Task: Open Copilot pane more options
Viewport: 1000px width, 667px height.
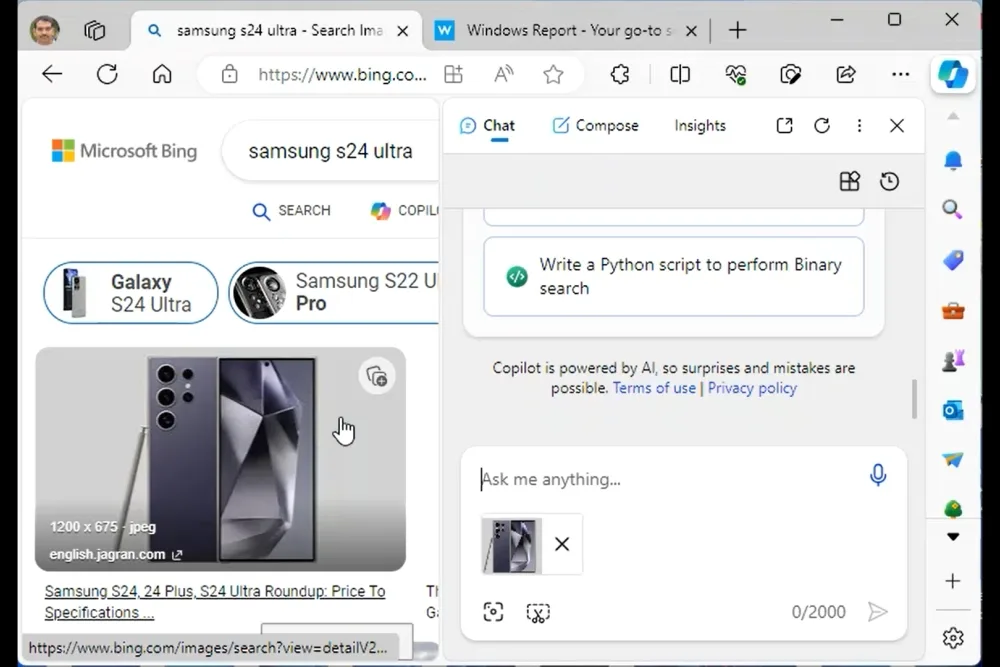Action: click(859, 126)
